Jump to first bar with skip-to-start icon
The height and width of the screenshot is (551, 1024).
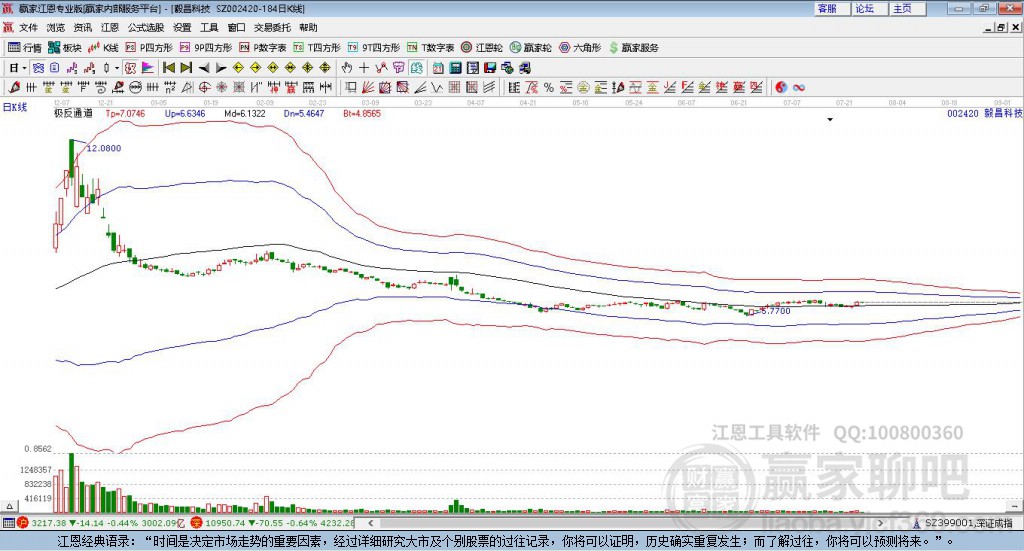point(169,68)
